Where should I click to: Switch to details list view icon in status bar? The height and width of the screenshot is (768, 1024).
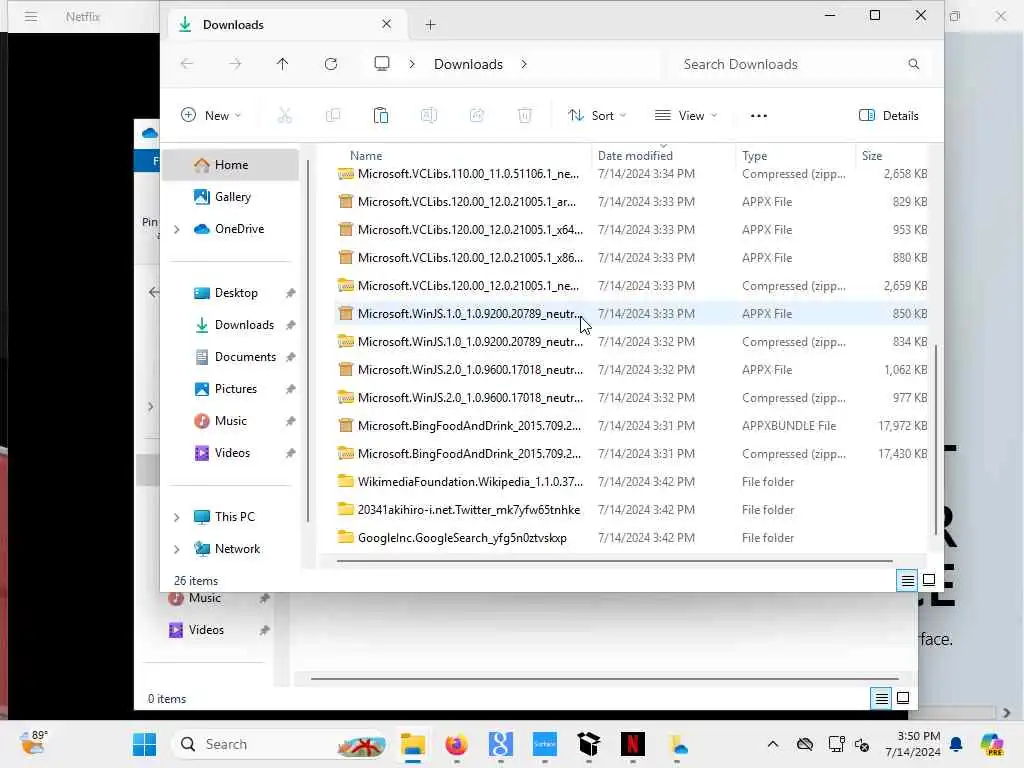(x=907, y=580)
